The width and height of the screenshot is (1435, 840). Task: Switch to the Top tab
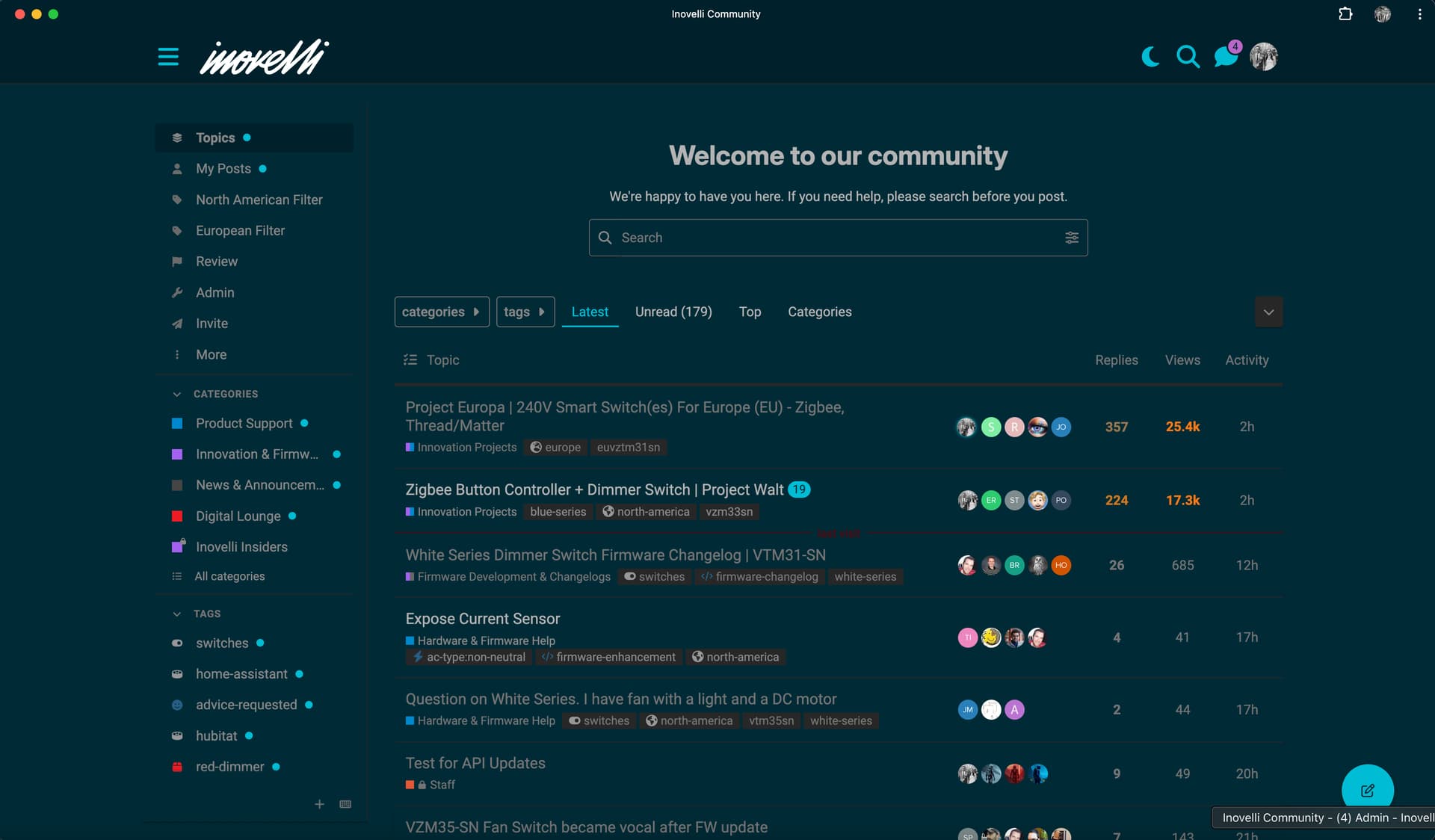click(750, 312)
